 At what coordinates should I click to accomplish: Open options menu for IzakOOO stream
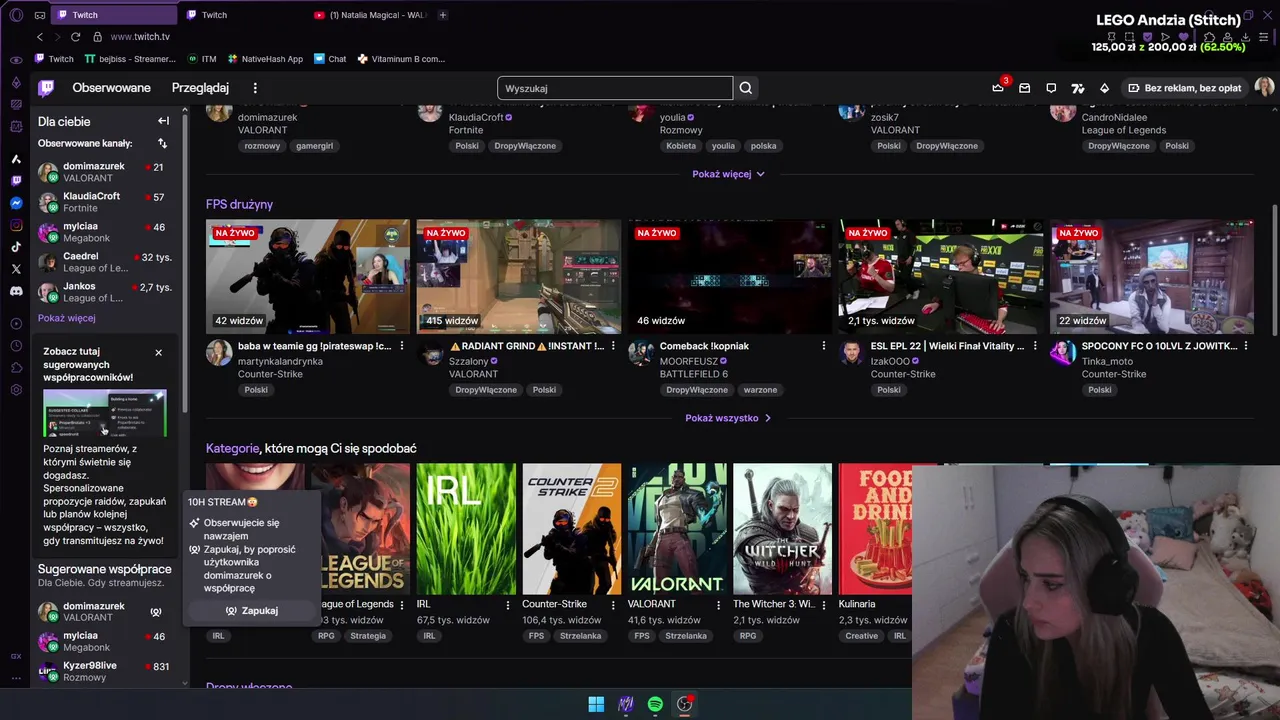(1035, 346)
